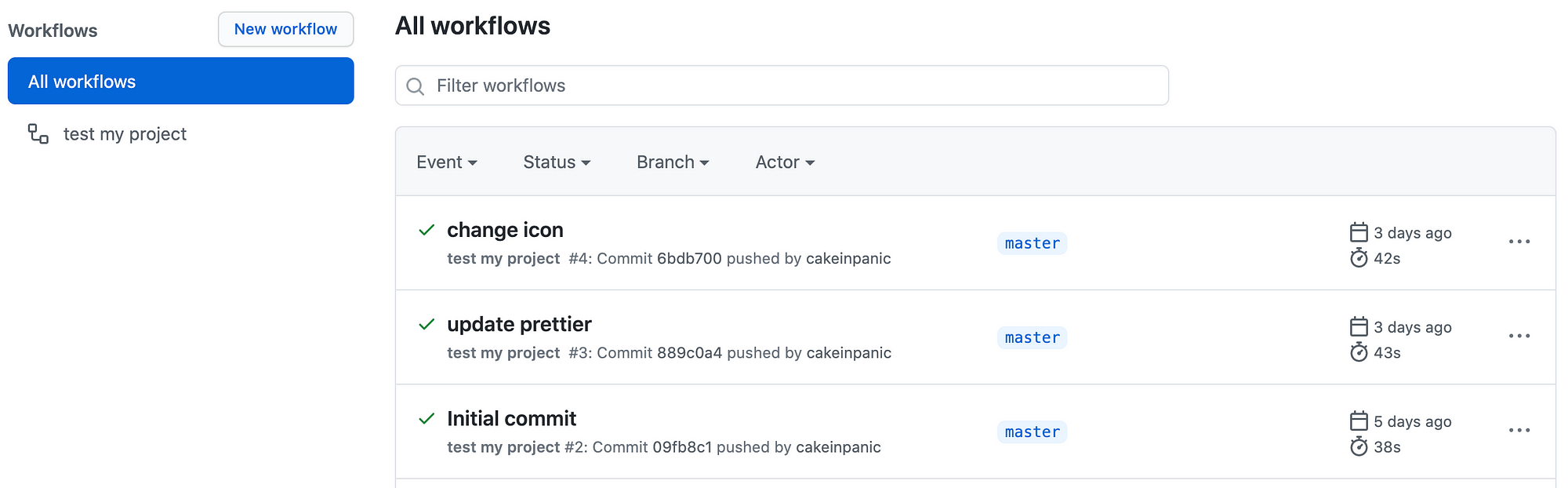Viewport: 1568px width, 488px height.
Task: Click test my project label on run #2
Action: click(503, 447)
